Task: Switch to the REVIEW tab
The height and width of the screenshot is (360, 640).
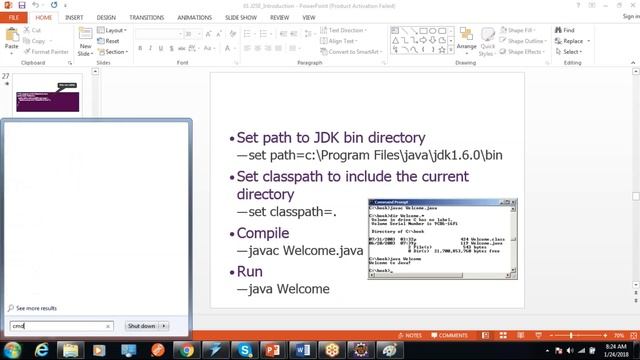Action: pos(280,18)
